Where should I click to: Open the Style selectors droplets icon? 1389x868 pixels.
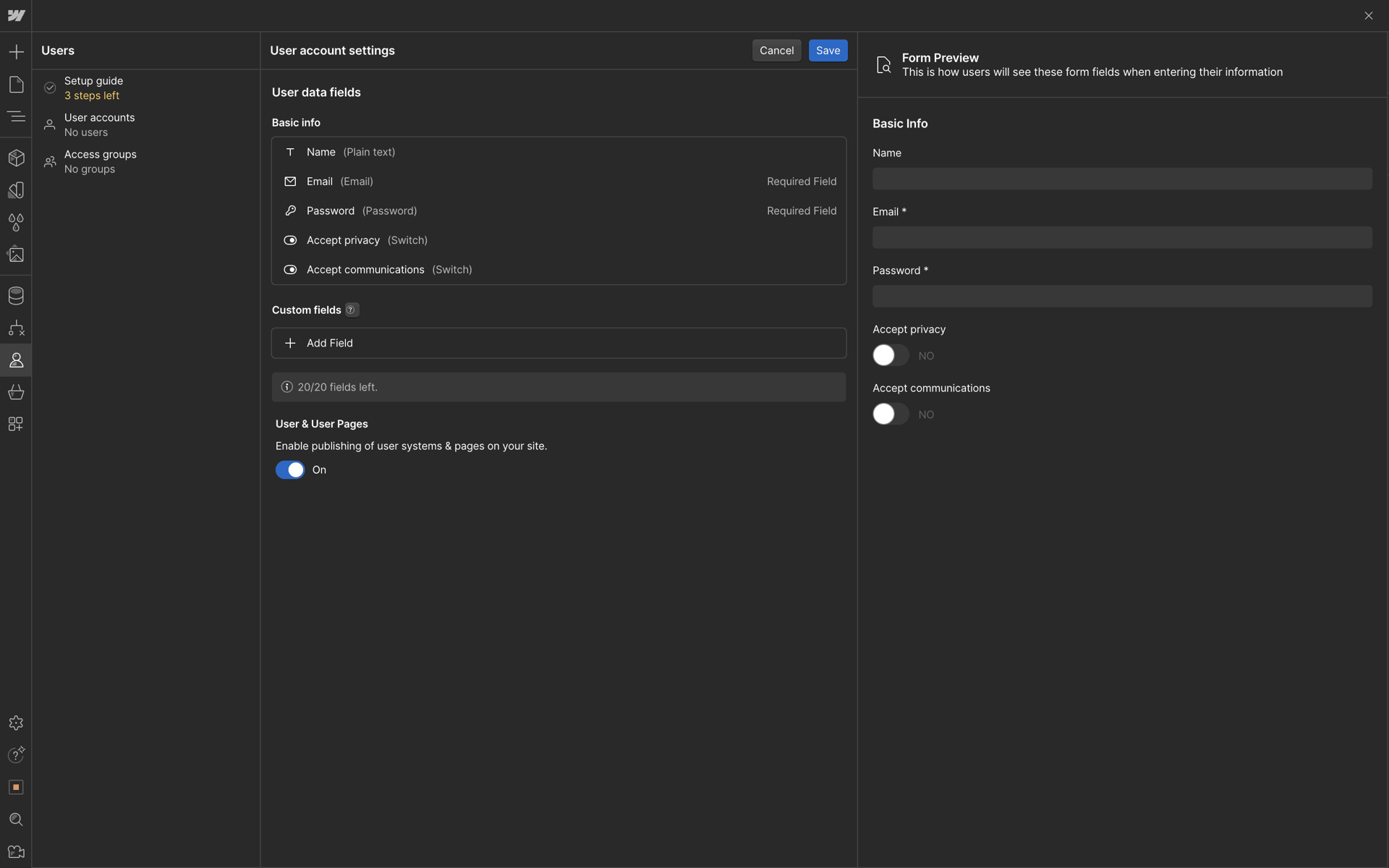[x=16, y=222]
